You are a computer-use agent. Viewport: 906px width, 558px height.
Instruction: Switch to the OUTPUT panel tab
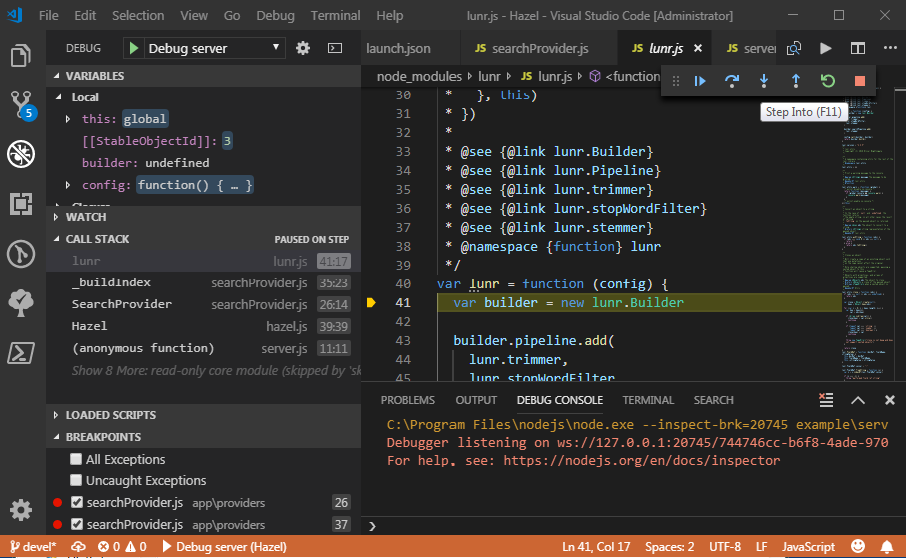point(476,400)
